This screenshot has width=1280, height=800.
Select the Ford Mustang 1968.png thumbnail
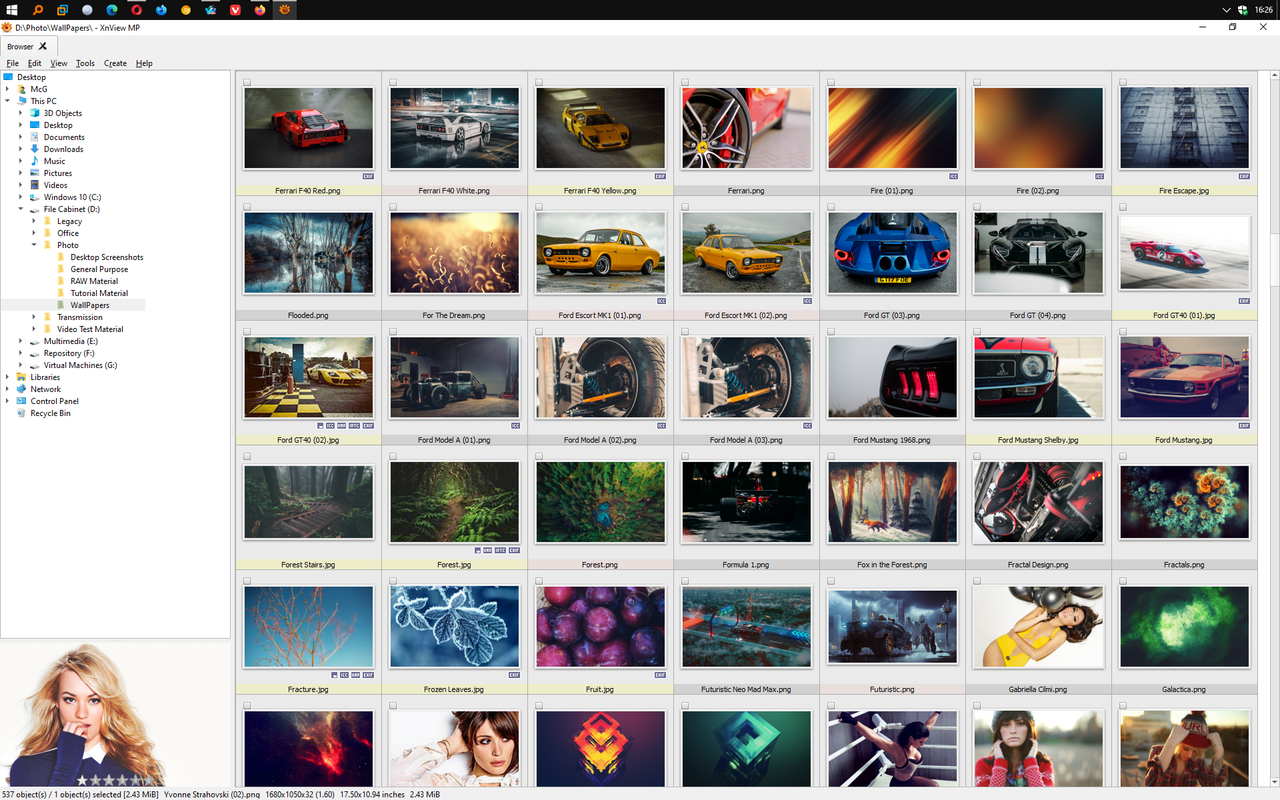click(892, 376)
